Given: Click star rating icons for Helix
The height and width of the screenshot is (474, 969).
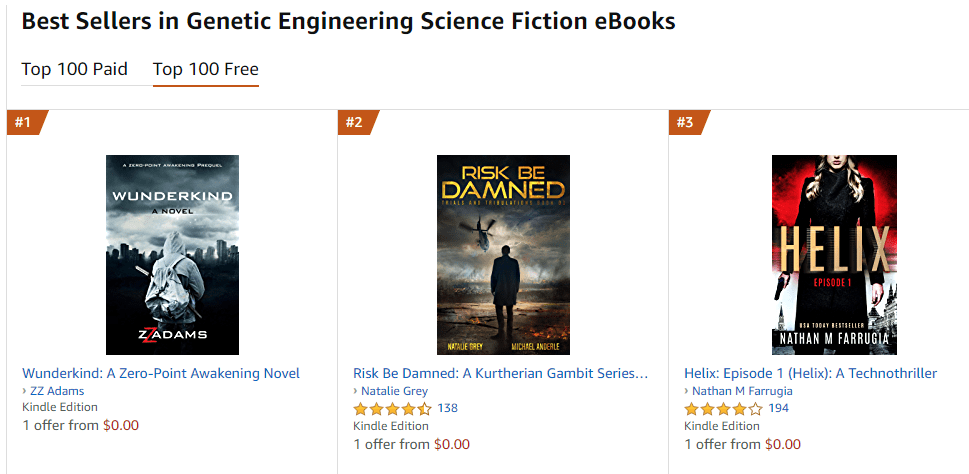Looking at the screenshot, I should click(723, 409).
